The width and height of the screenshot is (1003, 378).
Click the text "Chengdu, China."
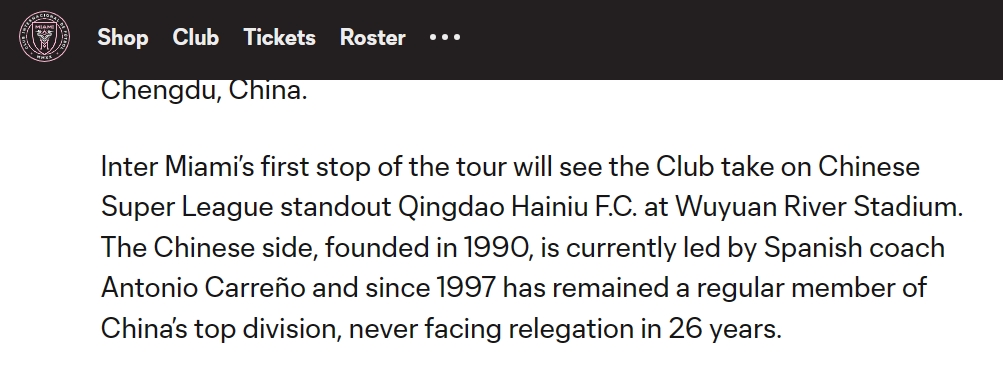[204, 90]
